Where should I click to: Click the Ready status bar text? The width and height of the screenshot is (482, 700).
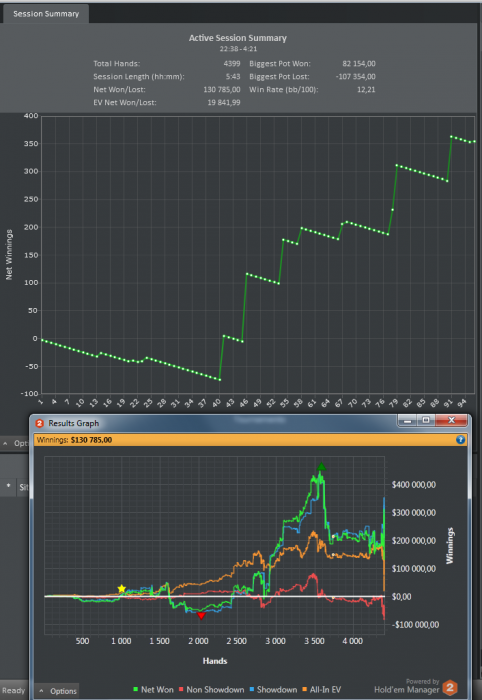point(13,691)
